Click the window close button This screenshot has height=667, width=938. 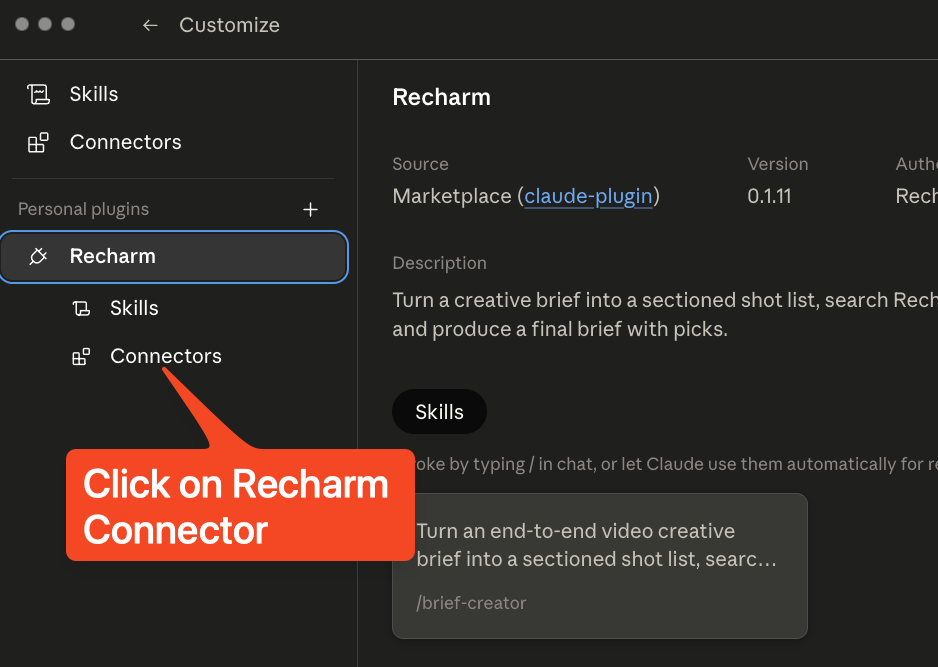[x=22, y=24]
